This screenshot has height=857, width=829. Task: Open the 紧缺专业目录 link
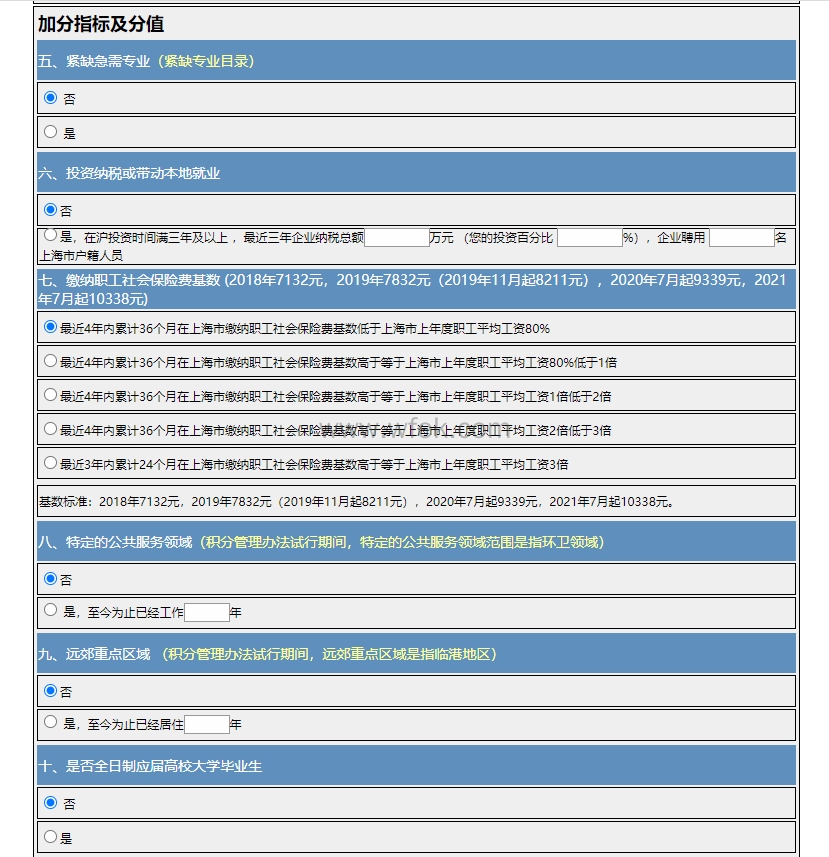tap(208, 61)
